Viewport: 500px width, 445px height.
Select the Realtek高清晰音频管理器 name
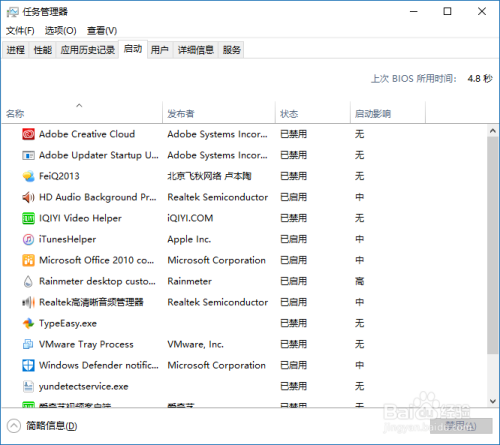point(91,302)
